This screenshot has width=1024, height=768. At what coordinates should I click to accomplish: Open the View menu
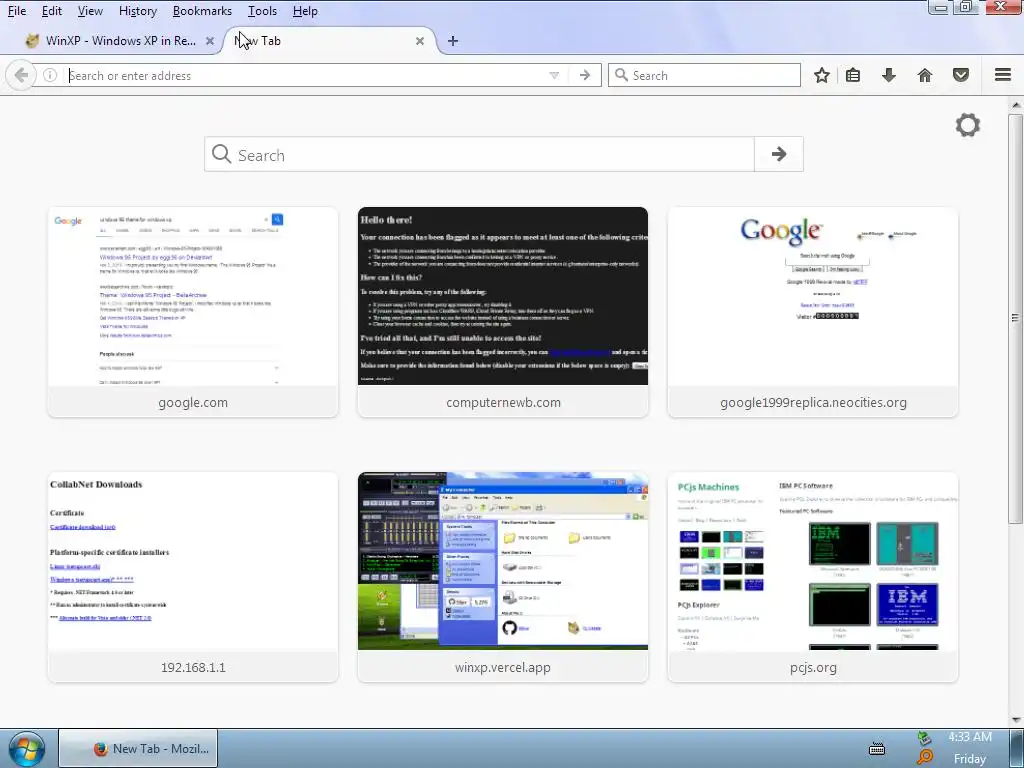pos(90,11)
